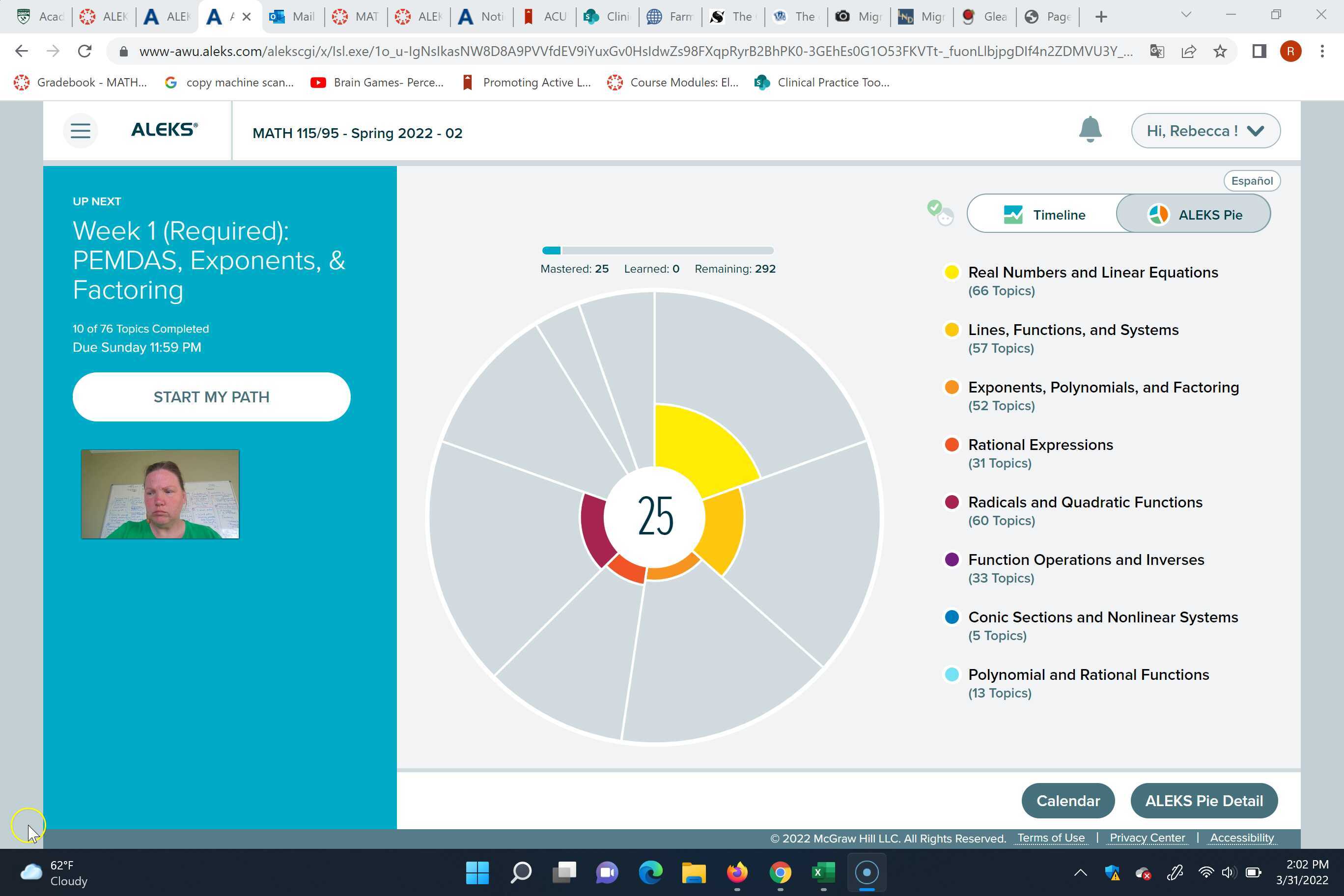
Task: Open File Explorer from taskbar
Action: (694, 872)
